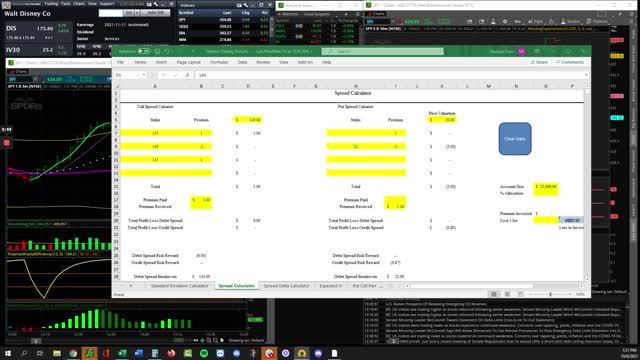Click the DIS ticker in Walt Disney panel
Screen dimensions: 640x360
[11, 29]
